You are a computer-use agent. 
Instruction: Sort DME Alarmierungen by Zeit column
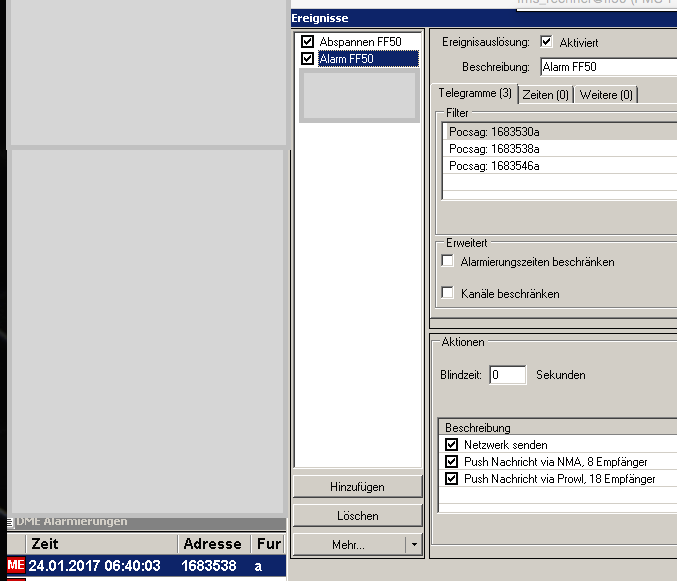102,543
